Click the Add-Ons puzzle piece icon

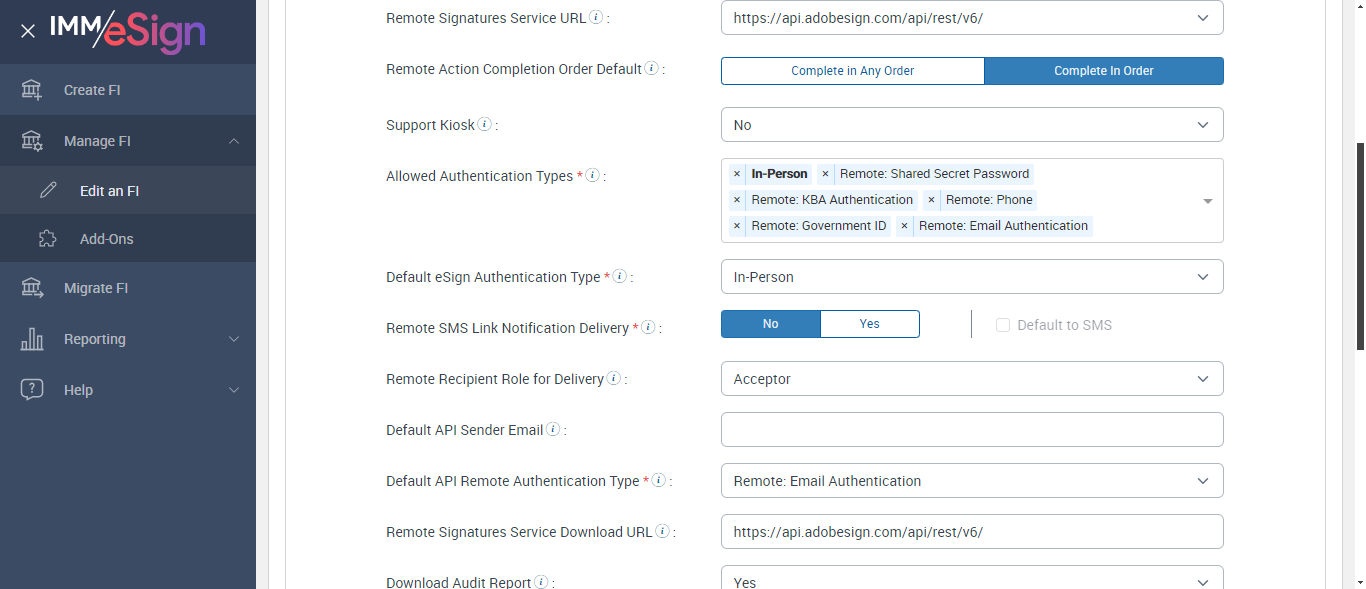click(x=48, y=239)
